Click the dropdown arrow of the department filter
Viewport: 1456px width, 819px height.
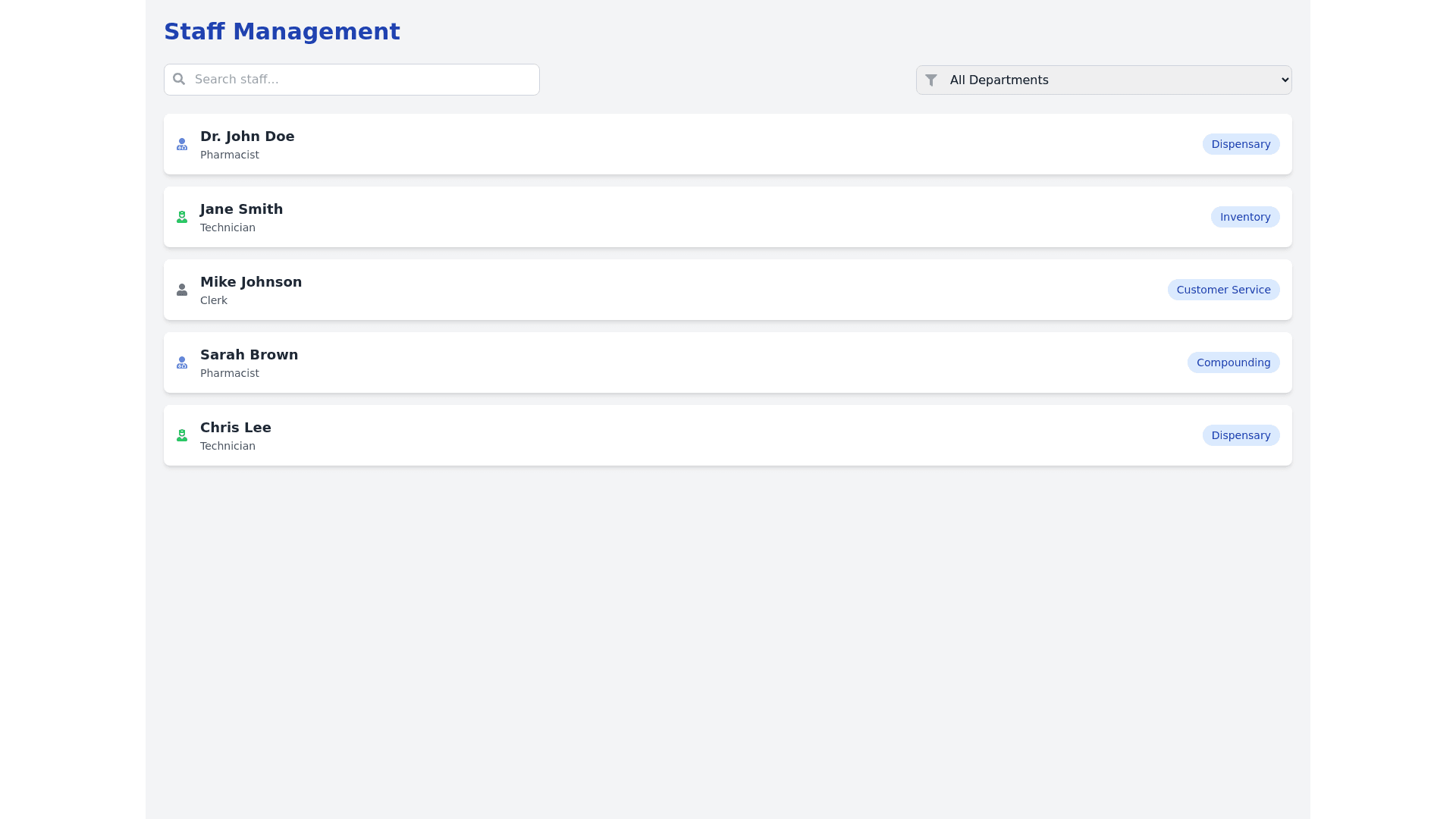(x=1285, y=80)
